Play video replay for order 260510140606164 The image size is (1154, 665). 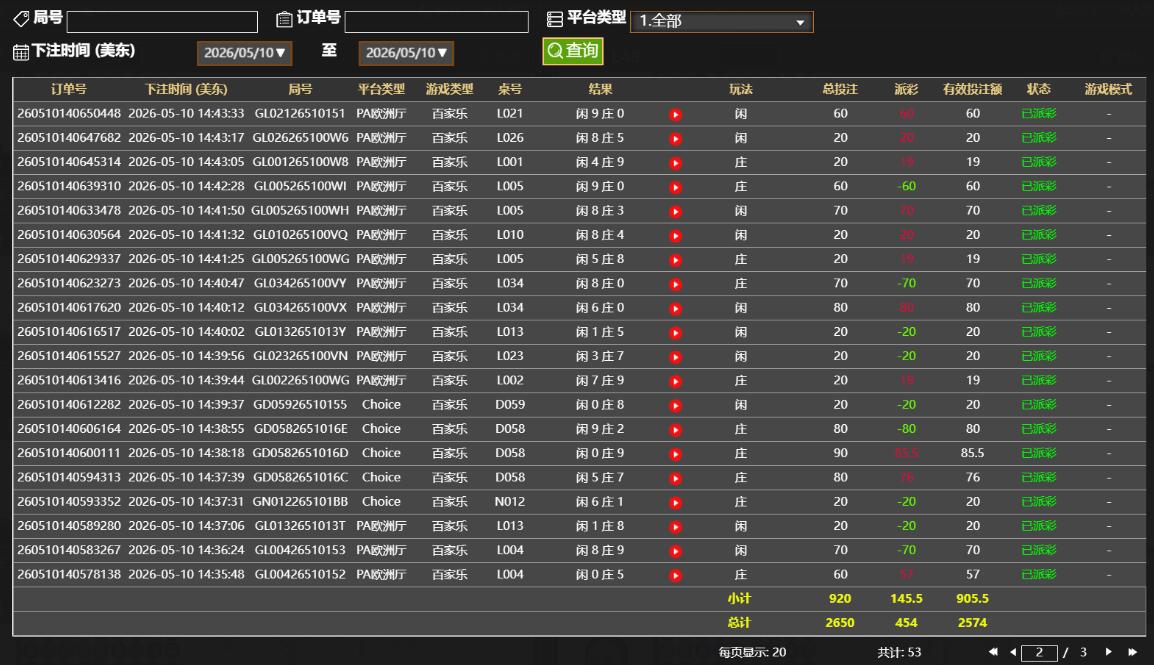point(675,430)
